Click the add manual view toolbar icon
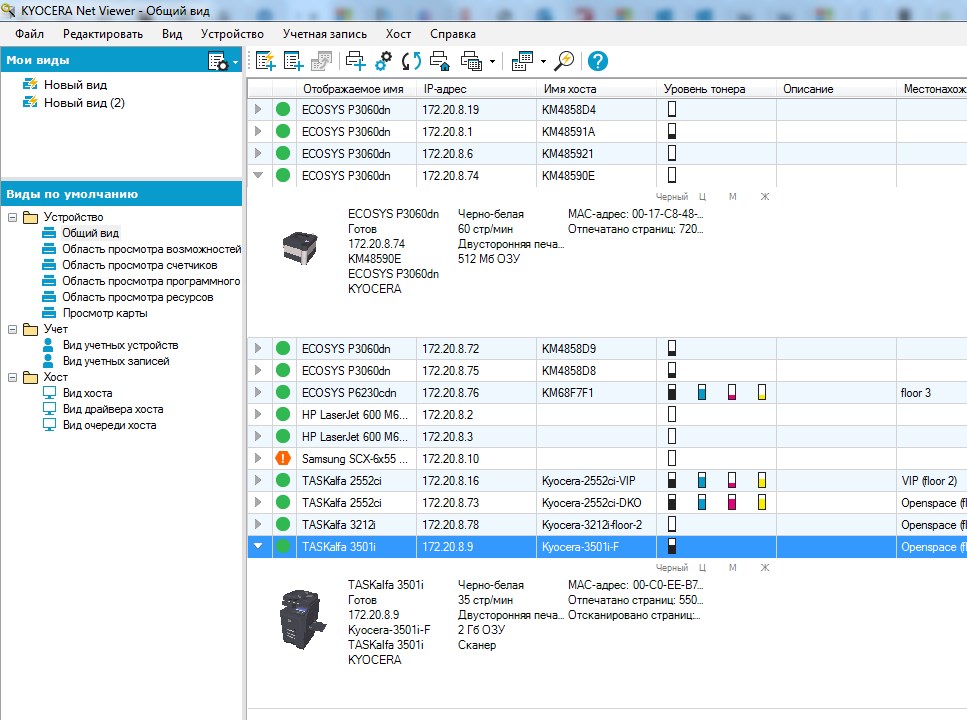 tap(294, 61)
